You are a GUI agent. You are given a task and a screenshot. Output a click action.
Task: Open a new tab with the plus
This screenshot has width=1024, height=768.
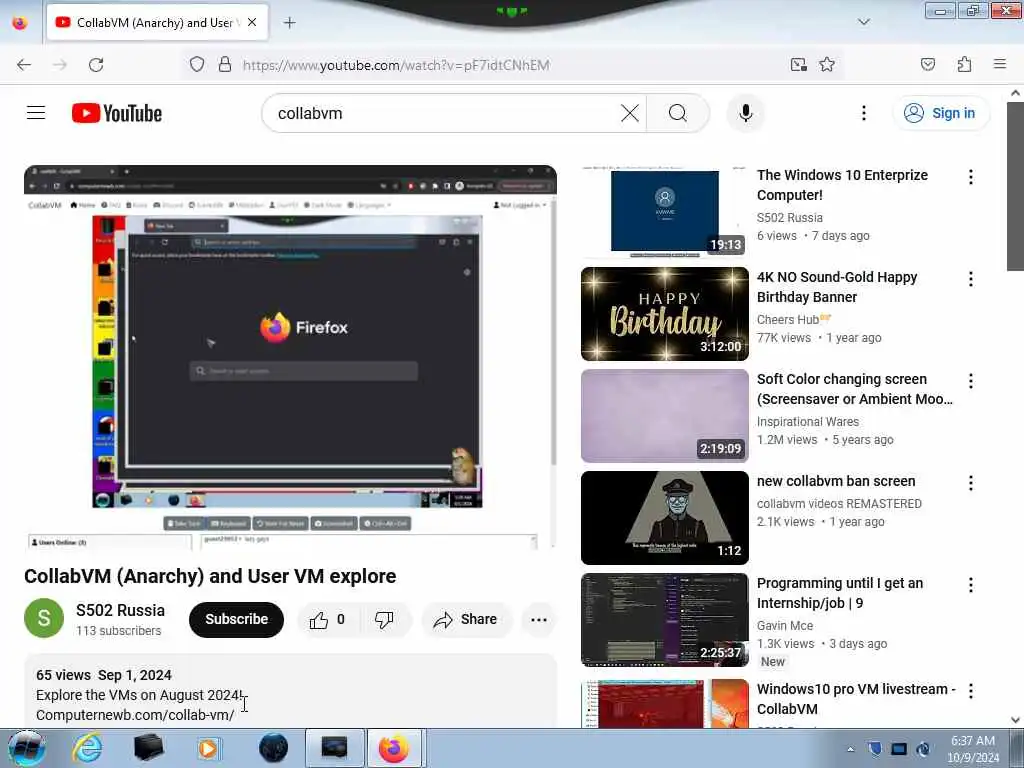pos(289,23)
